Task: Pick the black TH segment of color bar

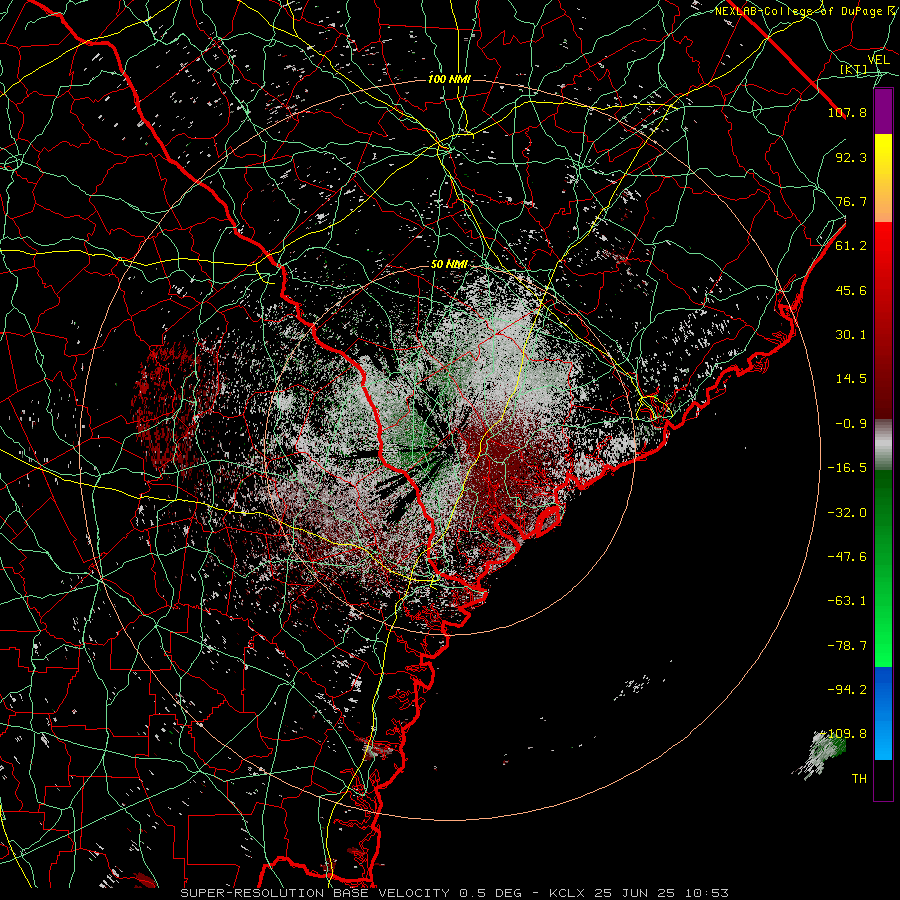Action: 883,779
